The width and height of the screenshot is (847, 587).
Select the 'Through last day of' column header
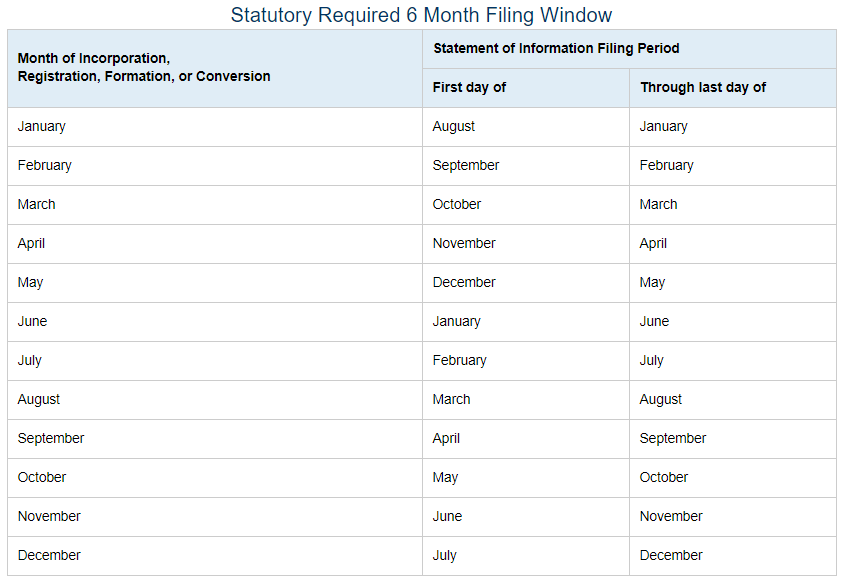click(702, 87)
